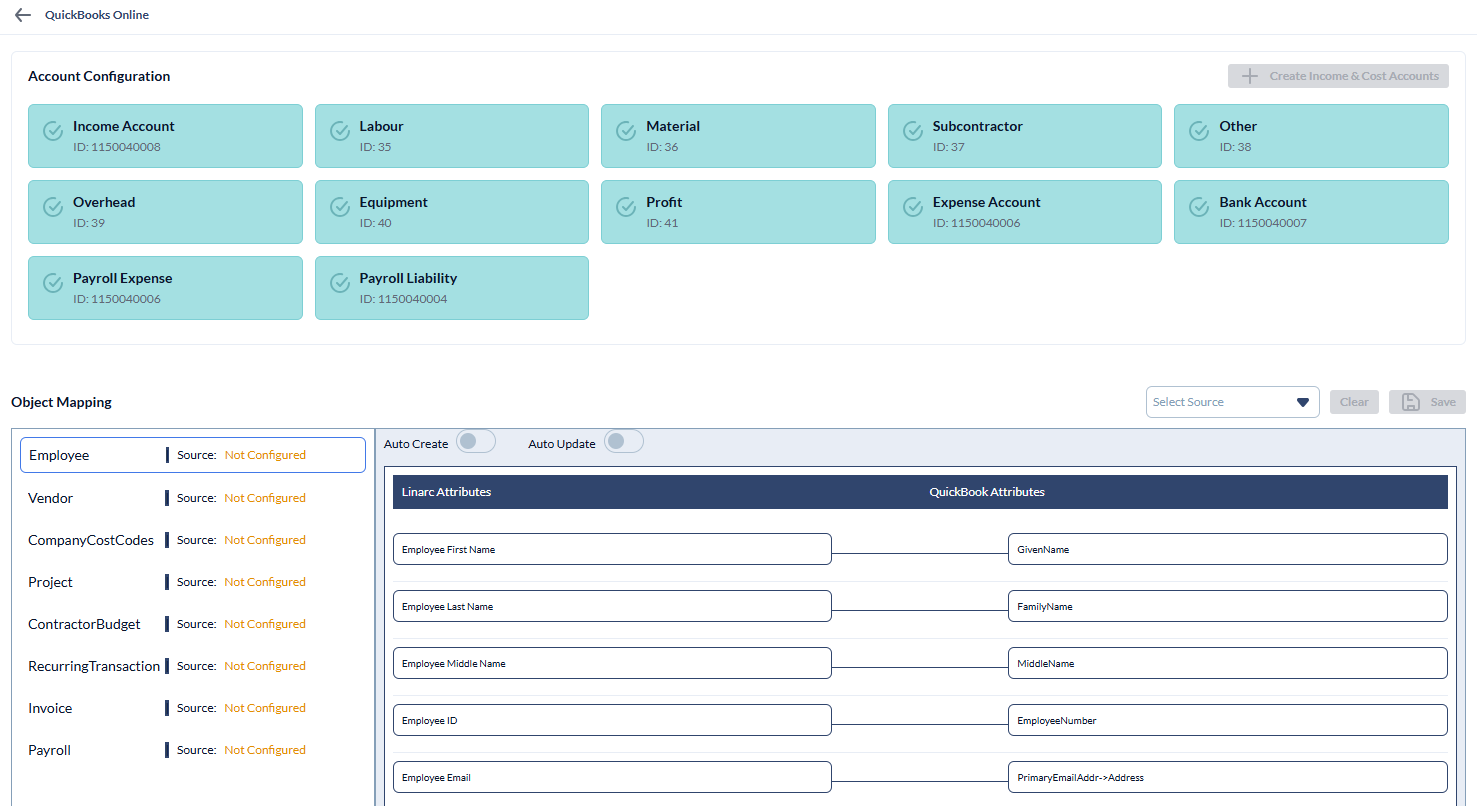Click the FamilyName QuickBook attribute field
Viewport: 1477px width, 806px height.
click(x=1228, y=606)
